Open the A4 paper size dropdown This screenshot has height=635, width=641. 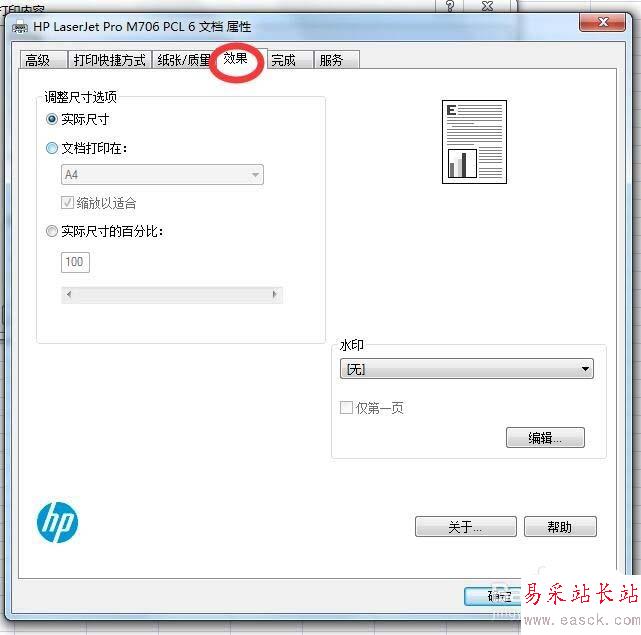tap(162, 175)
